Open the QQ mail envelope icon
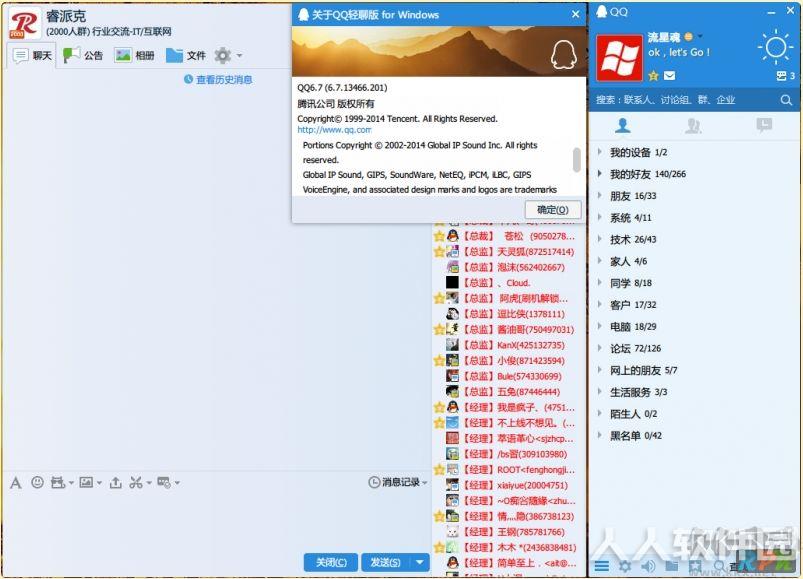803x579 pixels. pyautogui.click(x=669, y=76)
